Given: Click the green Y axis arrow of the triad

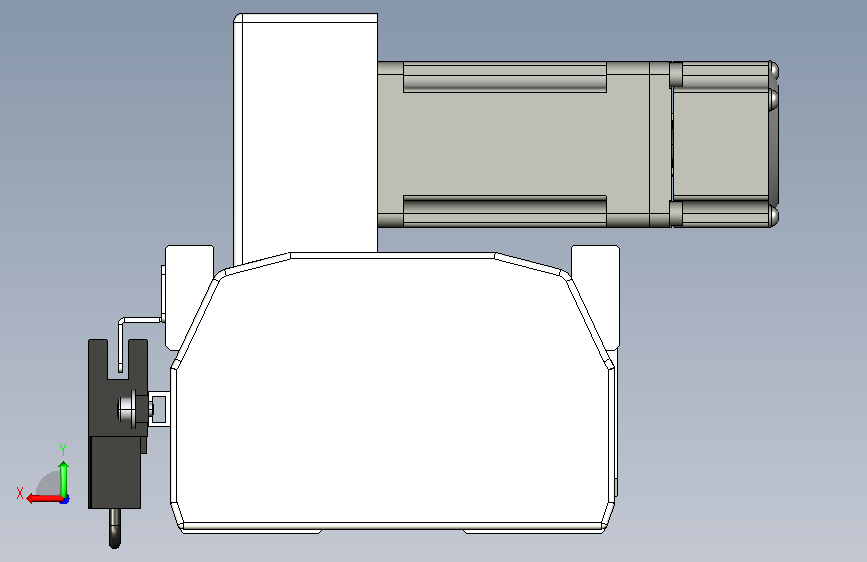Looking at the screenshot, I should [64, 479].
